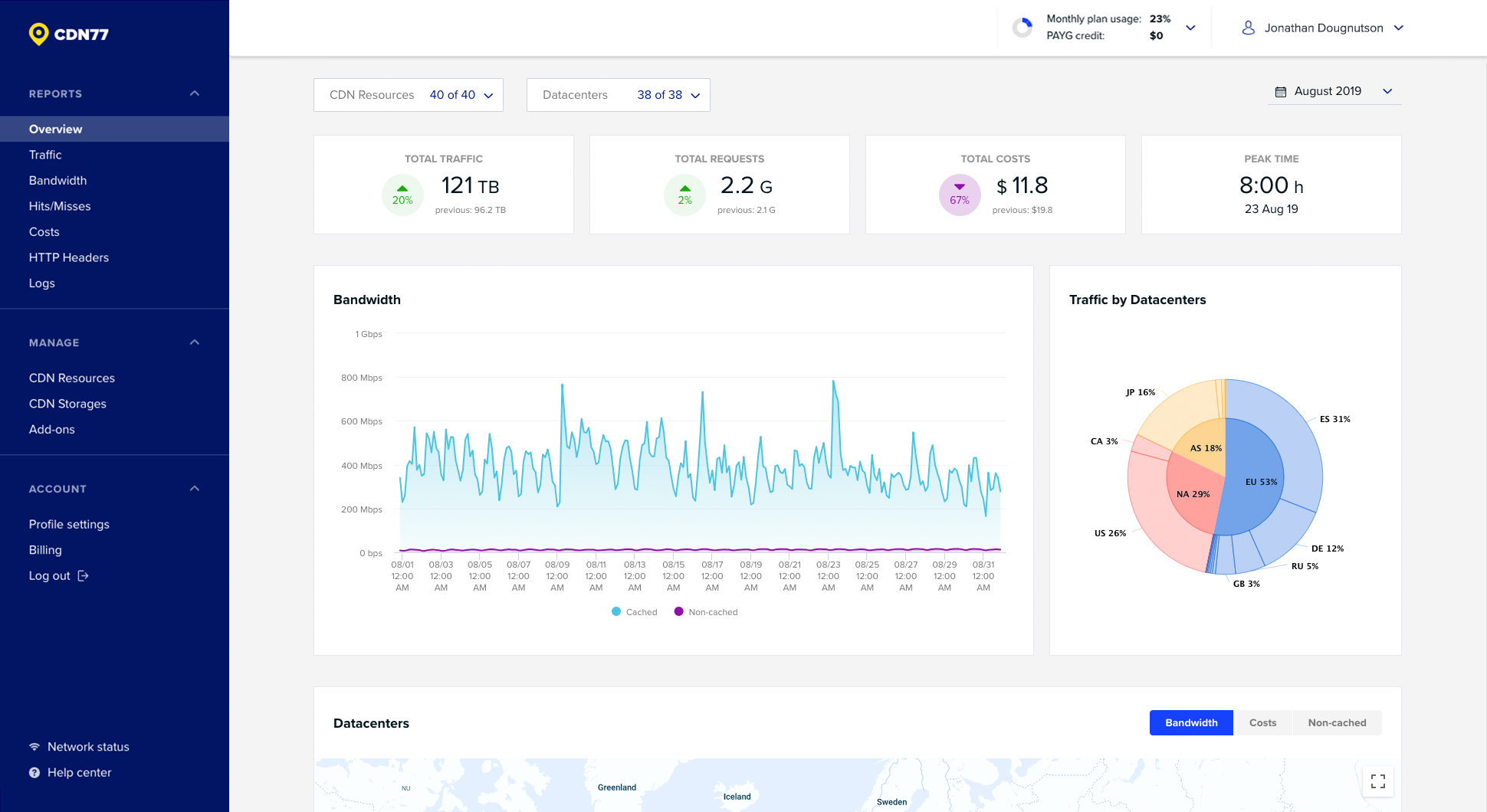Open the Hits/Misses report
The width and height of the screenshot is (1487, 812).
[60, 206]
